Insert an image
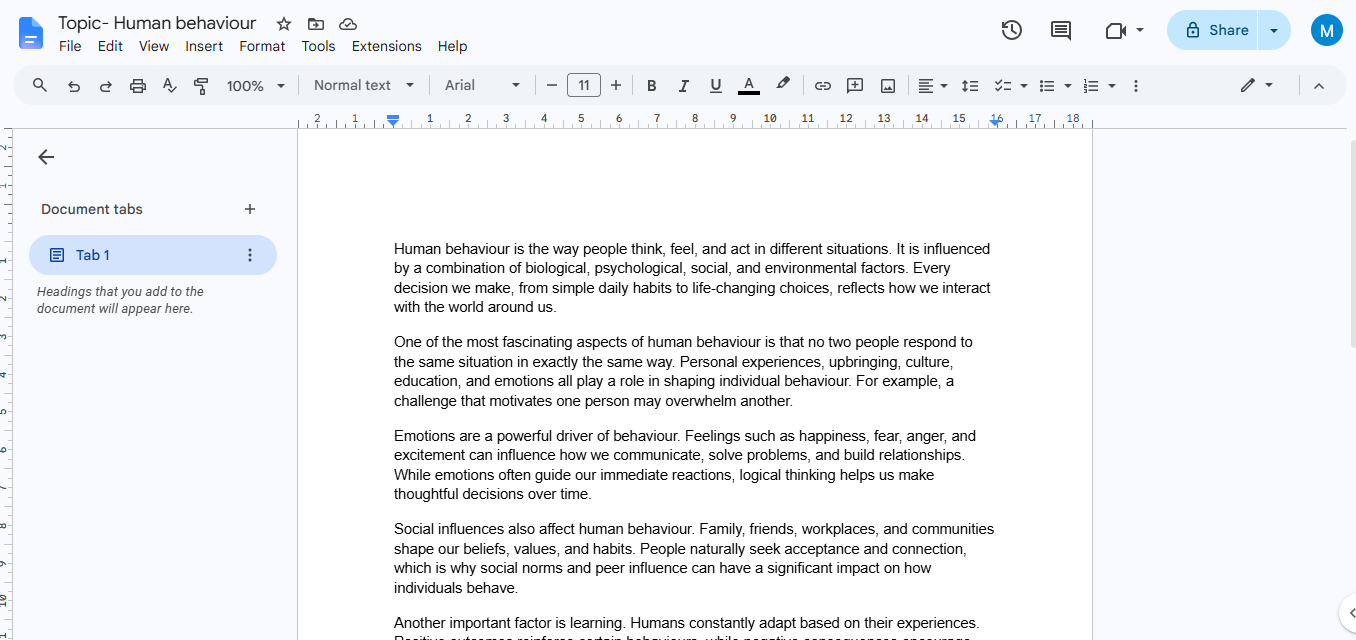Image resolution: width=1356 pixels, height=640 pixels. pyautogui.click(x=888, y=86)
